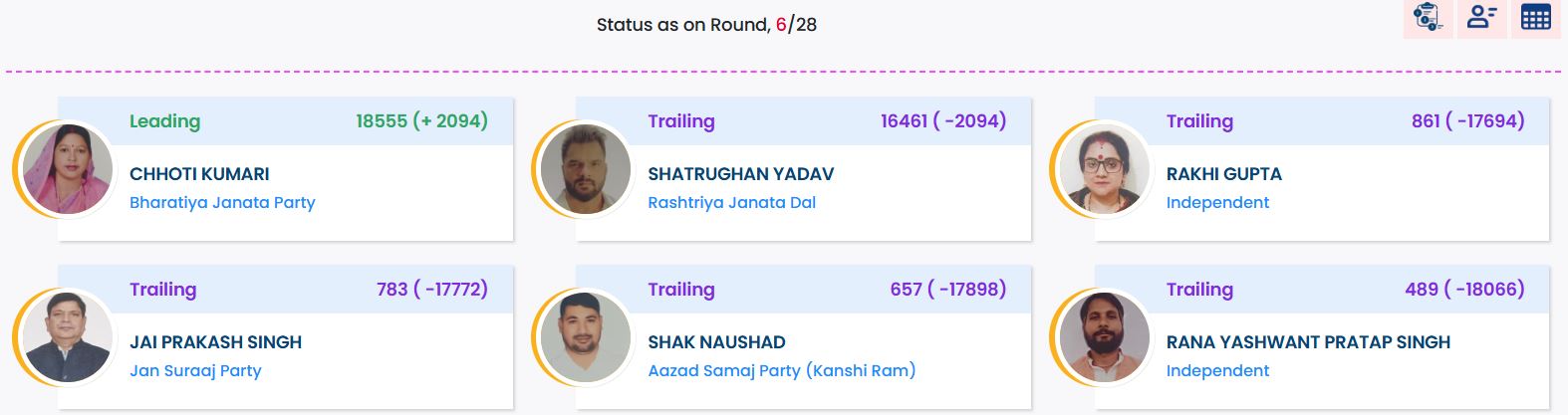Click Rakhi Gupta's Independent party label
1568x415 pixels.
[1217, 202]
